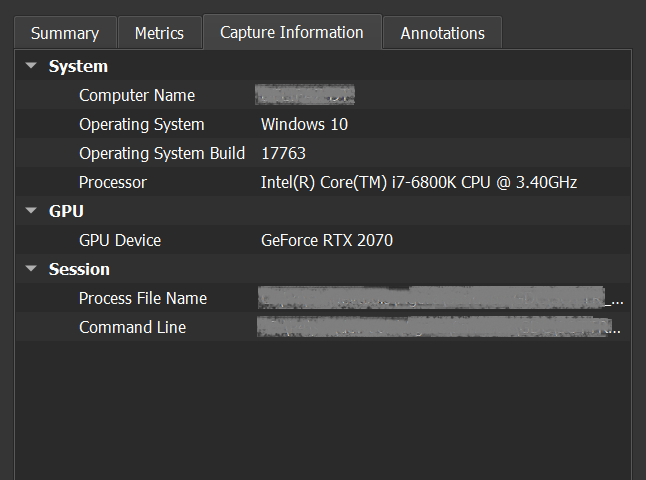Collapse the System section arrow
This screenshot has width=646, height=480.
(31, 67)
